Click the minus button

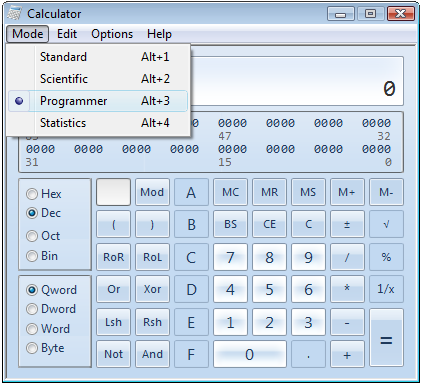click(x=347, y=322)
